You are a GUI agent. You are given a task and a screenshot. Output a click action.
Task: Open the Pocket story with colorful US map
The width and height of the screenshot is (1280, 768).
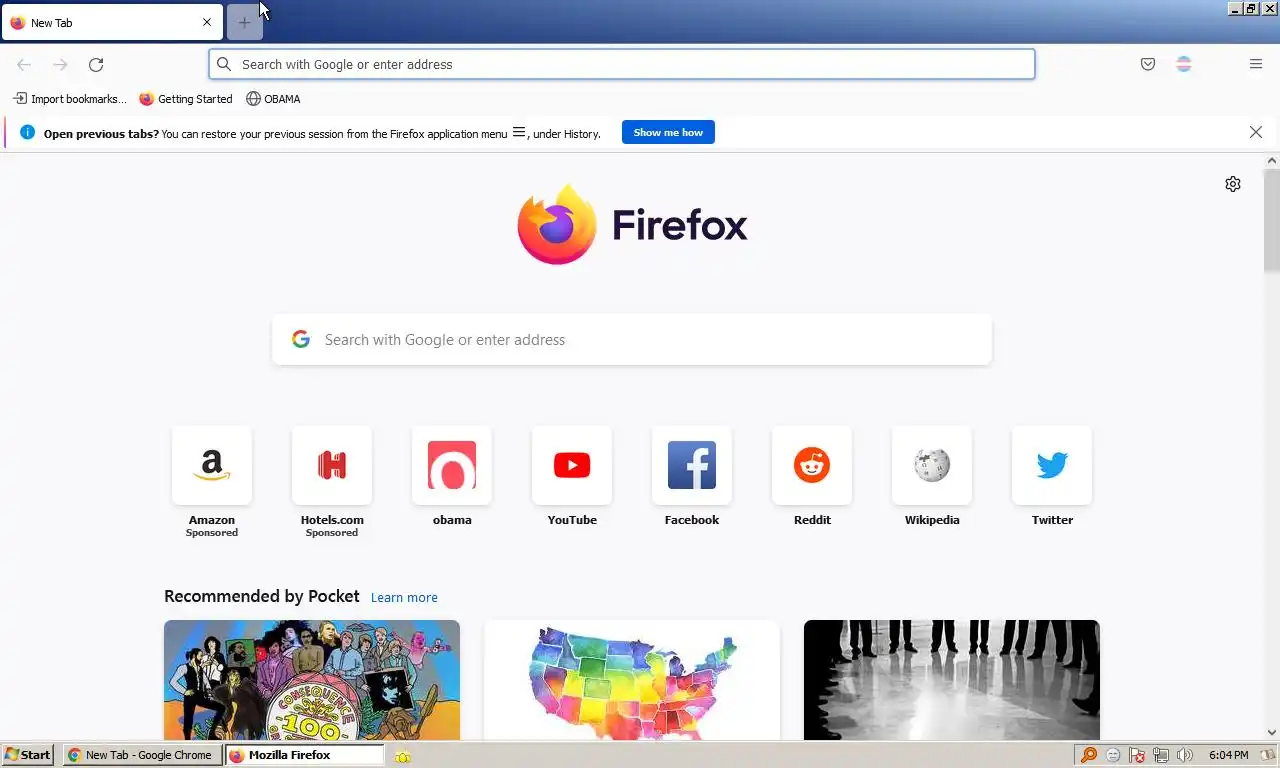(x=632, y=680)
